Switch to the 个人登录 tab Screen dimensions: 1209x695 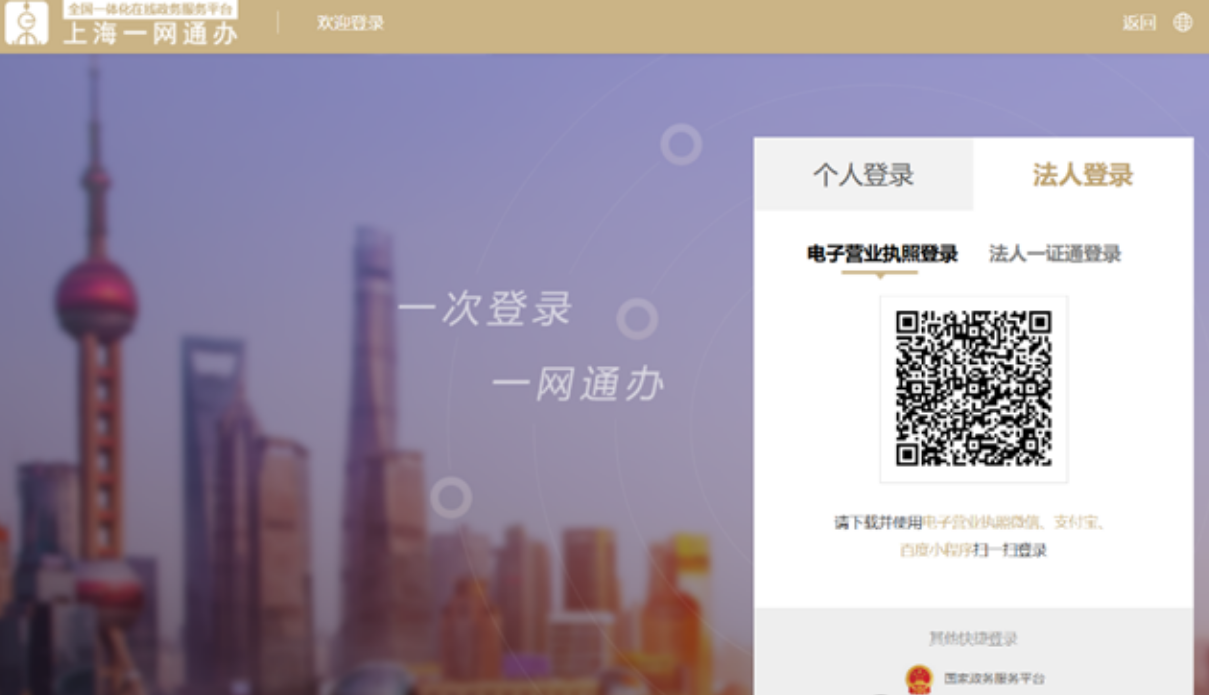pyautogui.click(x=863, y=175)
